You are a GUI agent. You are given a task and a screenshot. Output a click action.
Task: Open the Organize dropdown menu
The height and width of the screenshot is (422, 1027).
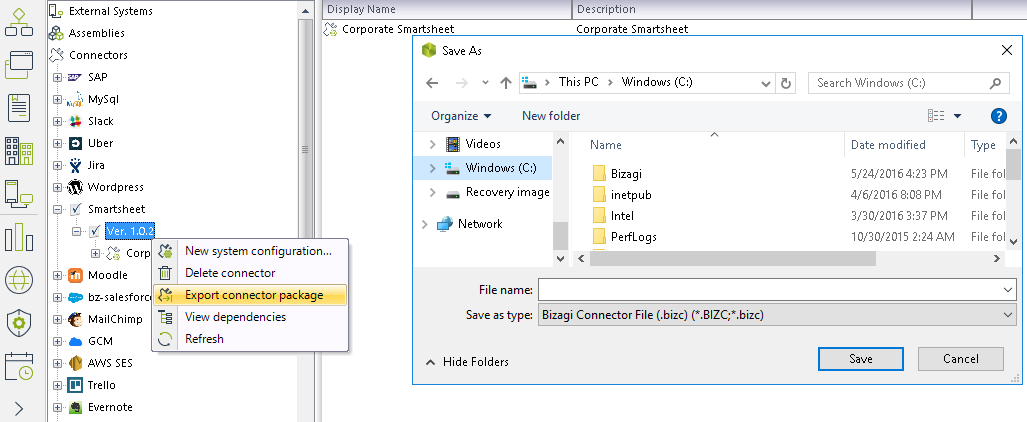[x=461, y=116]
